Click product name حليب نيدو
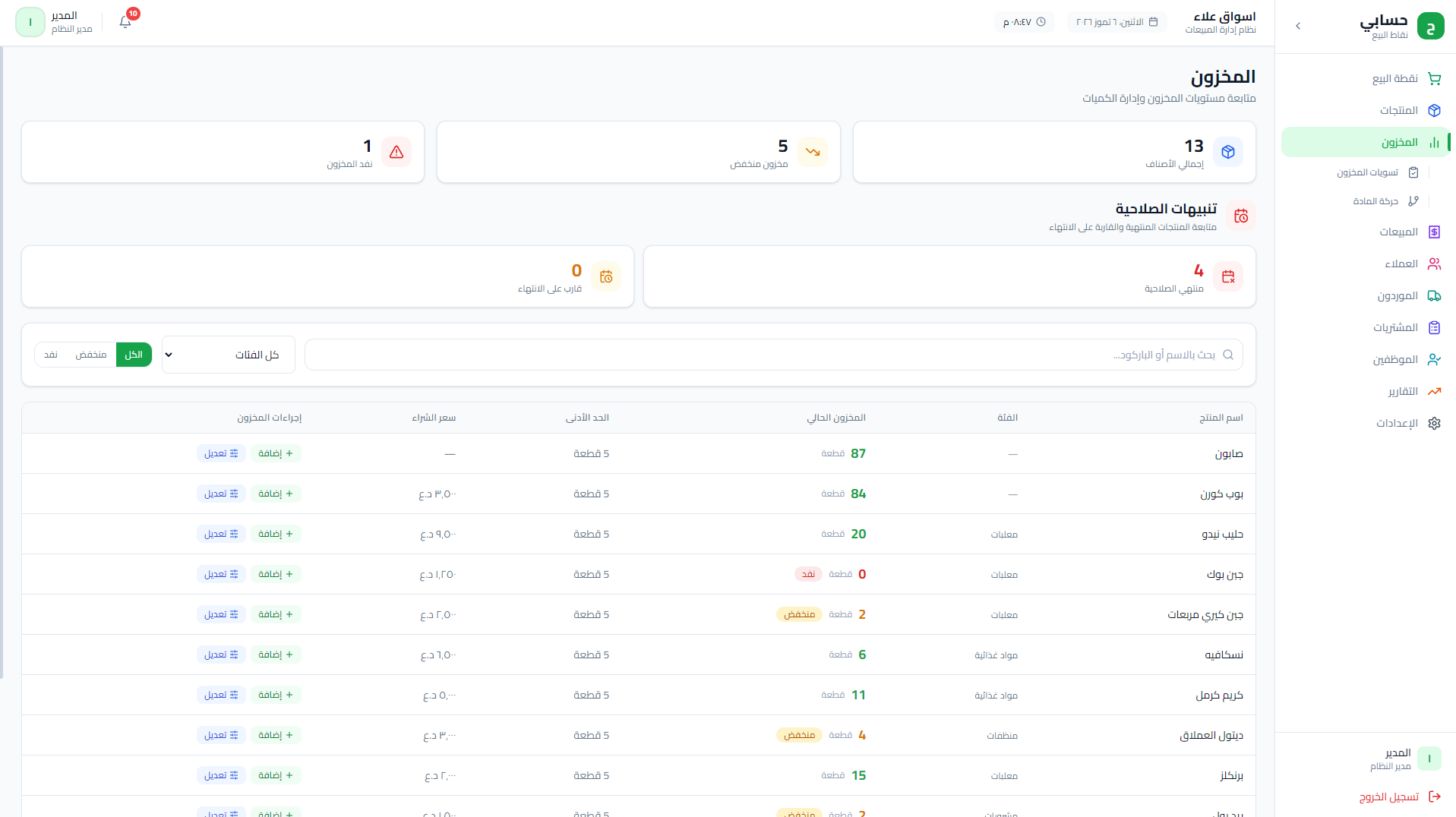 pyautogui.click(x=1222, y=534)
